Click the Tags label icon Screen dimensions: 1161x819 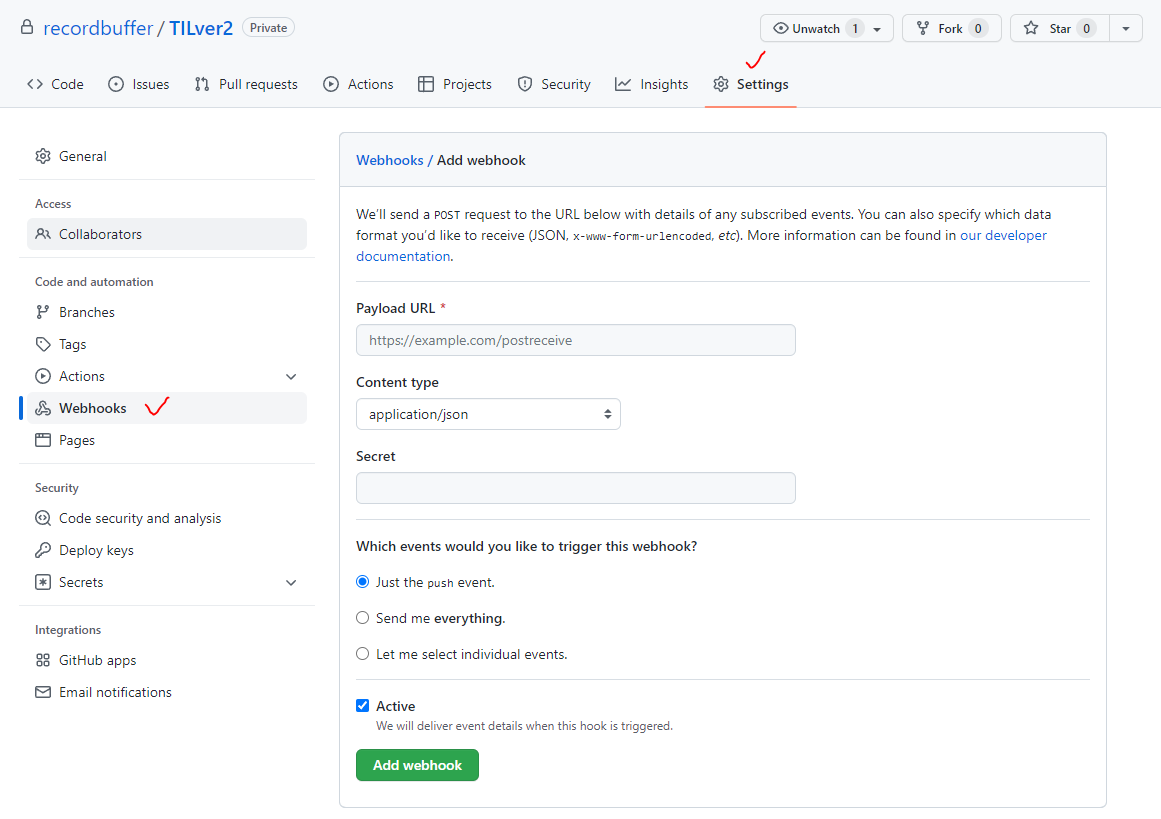click(43, 344)
